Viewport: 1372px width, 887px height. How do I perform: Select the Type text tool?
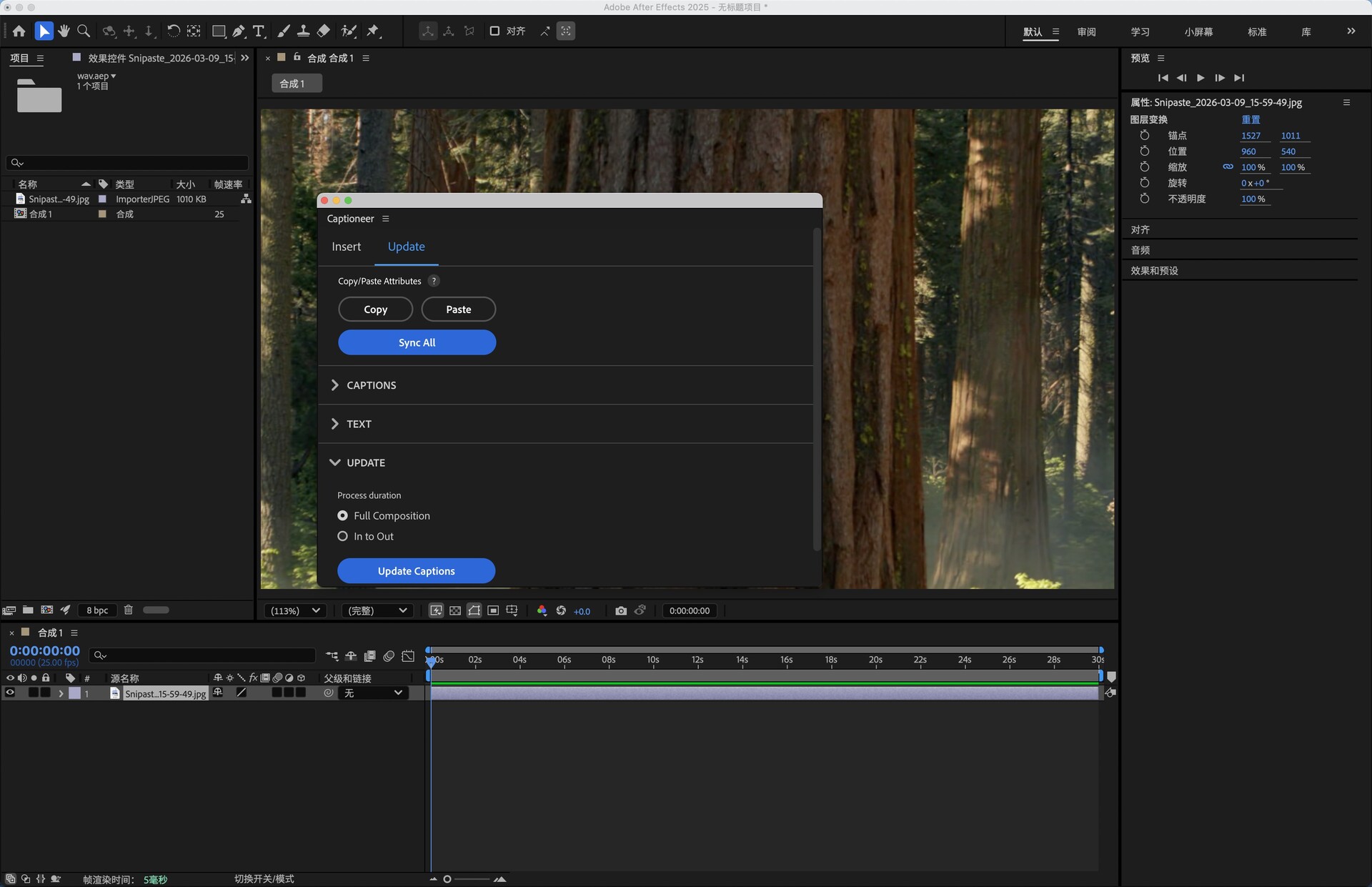click(259, 31)
